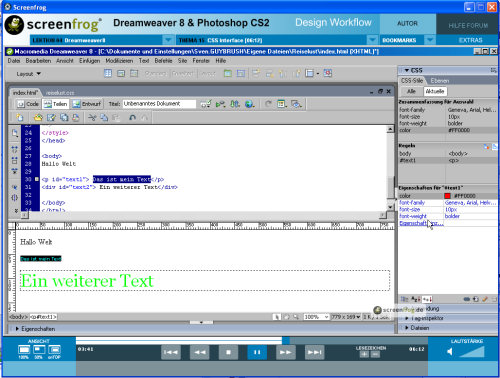The width and height of the screenshot is (500, 378).
Task: Adjust the Lautstärke volume slider
Action: (472, 351)
